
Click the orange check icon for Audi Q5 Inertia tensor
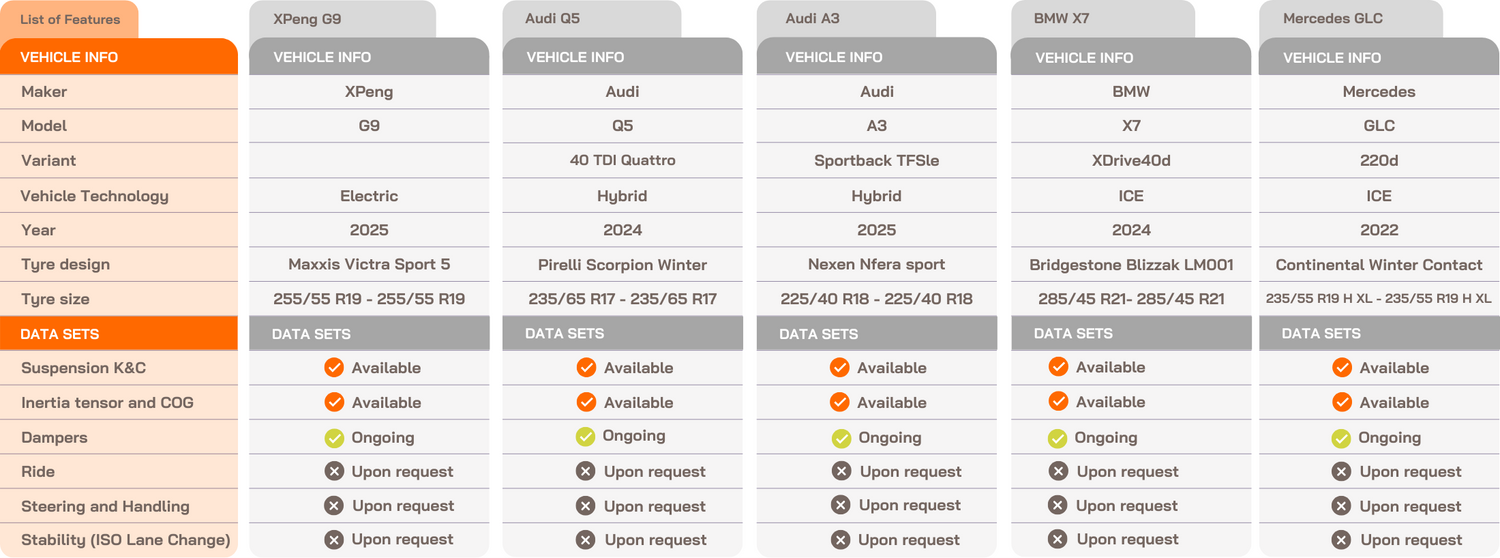tap(586, 402)
